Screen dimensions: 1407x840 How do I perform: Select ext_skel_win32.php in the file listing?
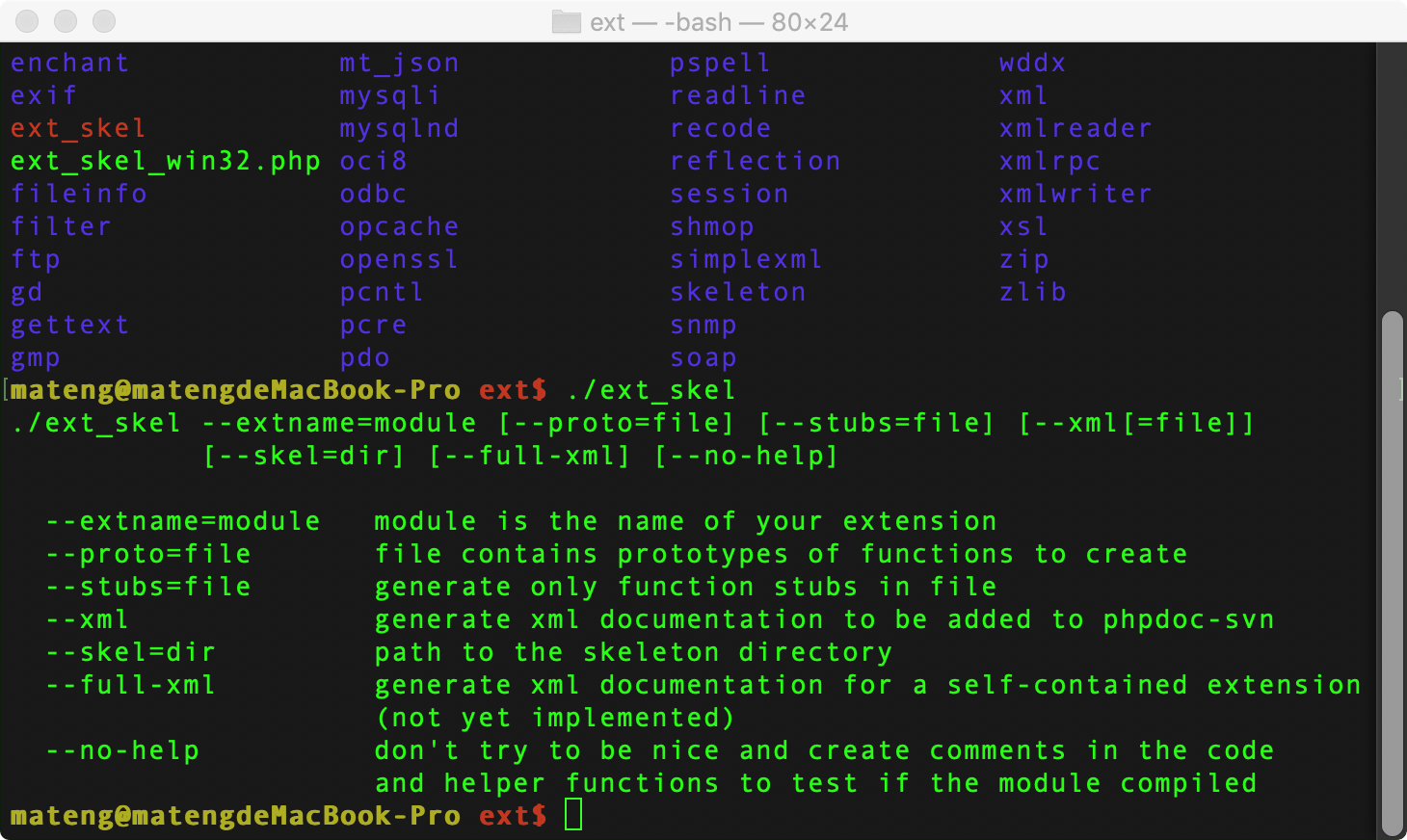point(165,161)
